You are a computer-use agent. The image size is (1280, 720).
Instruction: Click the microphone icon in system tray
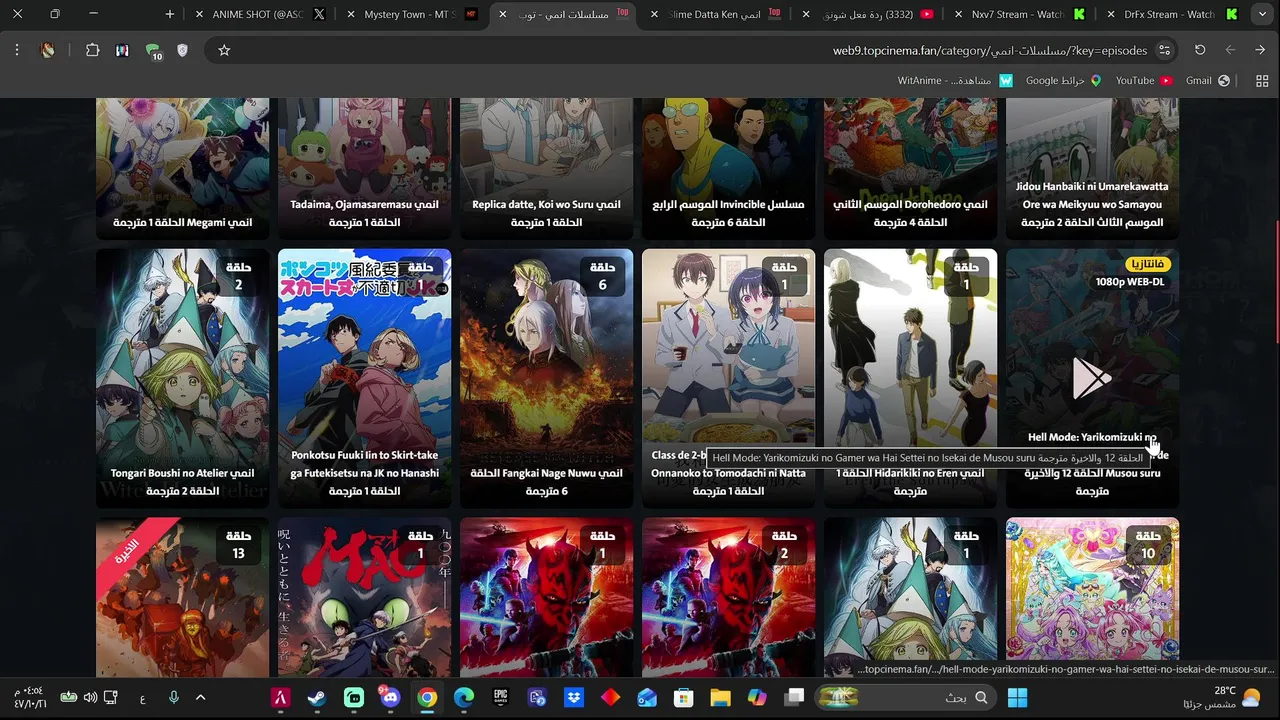(x=173, y=698)
